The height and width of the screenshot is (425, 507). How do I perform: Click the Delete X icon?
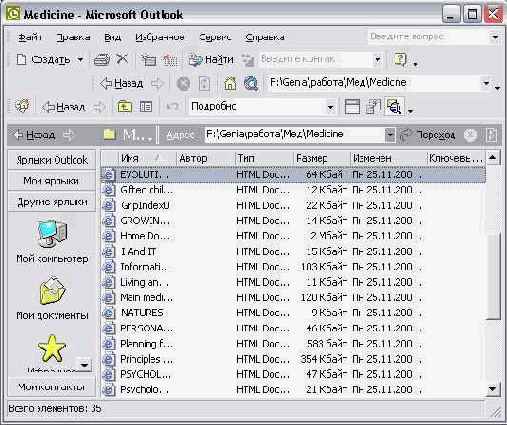[122, 59]
